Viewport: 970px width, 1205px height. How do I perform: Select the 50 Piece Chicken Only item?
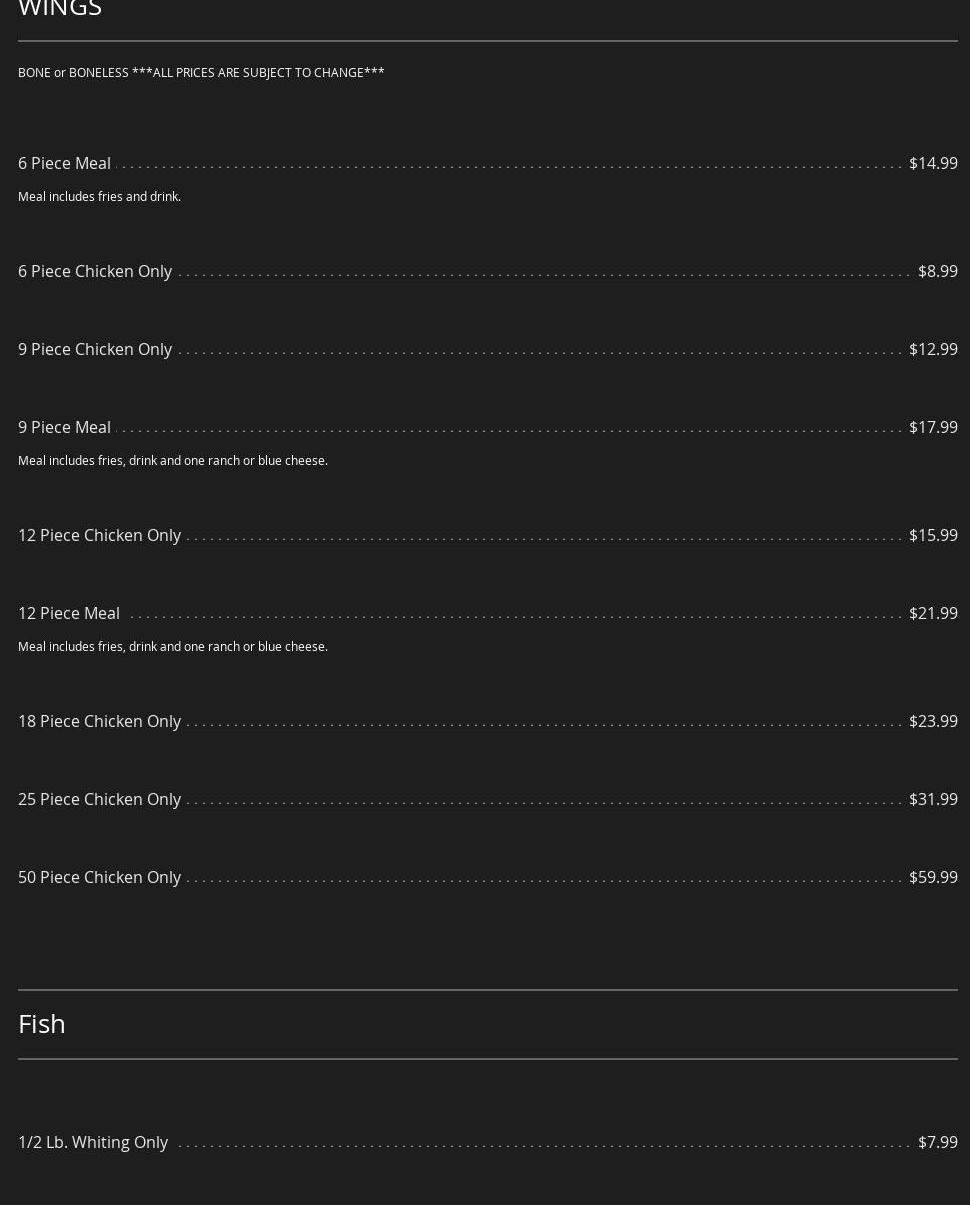(99, 877)
